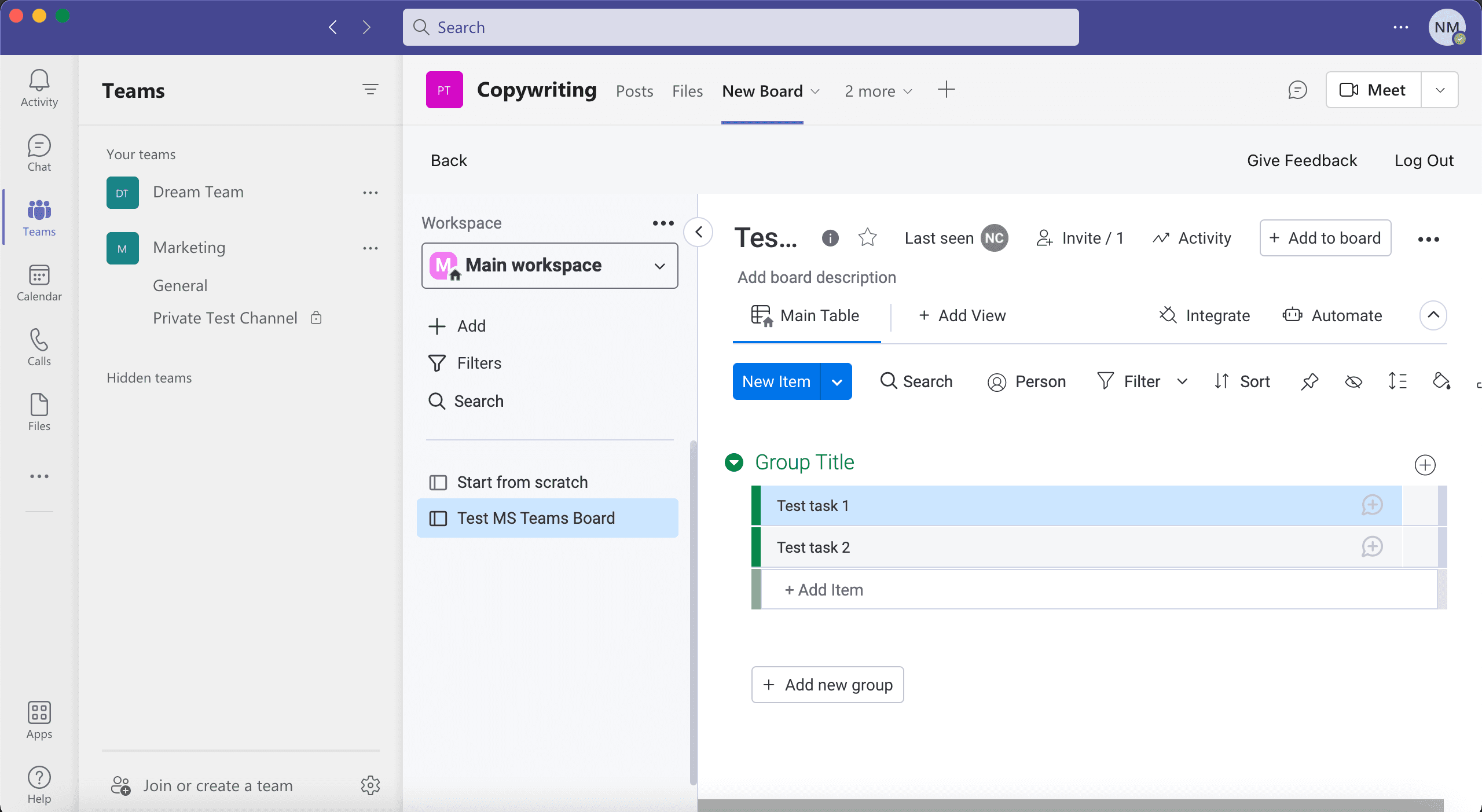Open manage teams settings gear
The height and width of the screenshot is (812, 1482).
370,785
